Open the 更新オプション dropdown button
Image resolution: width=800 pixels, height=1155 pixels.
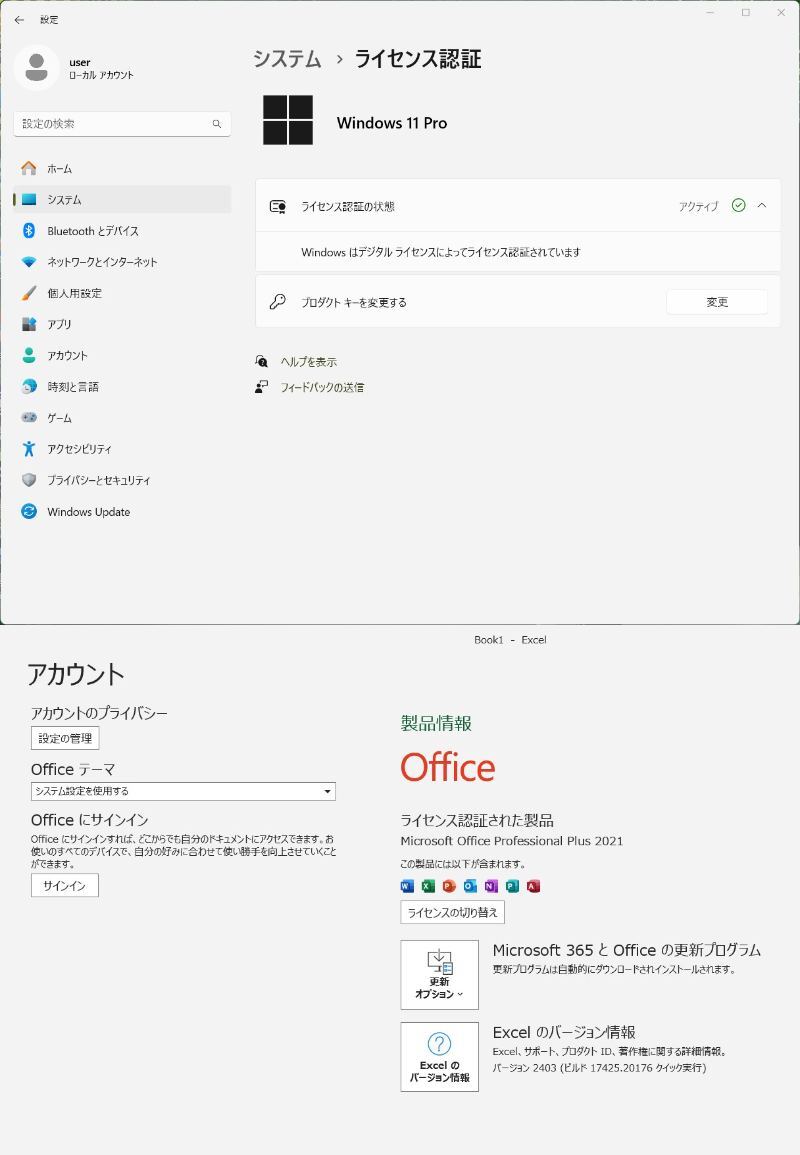click(x=439, y=975)
